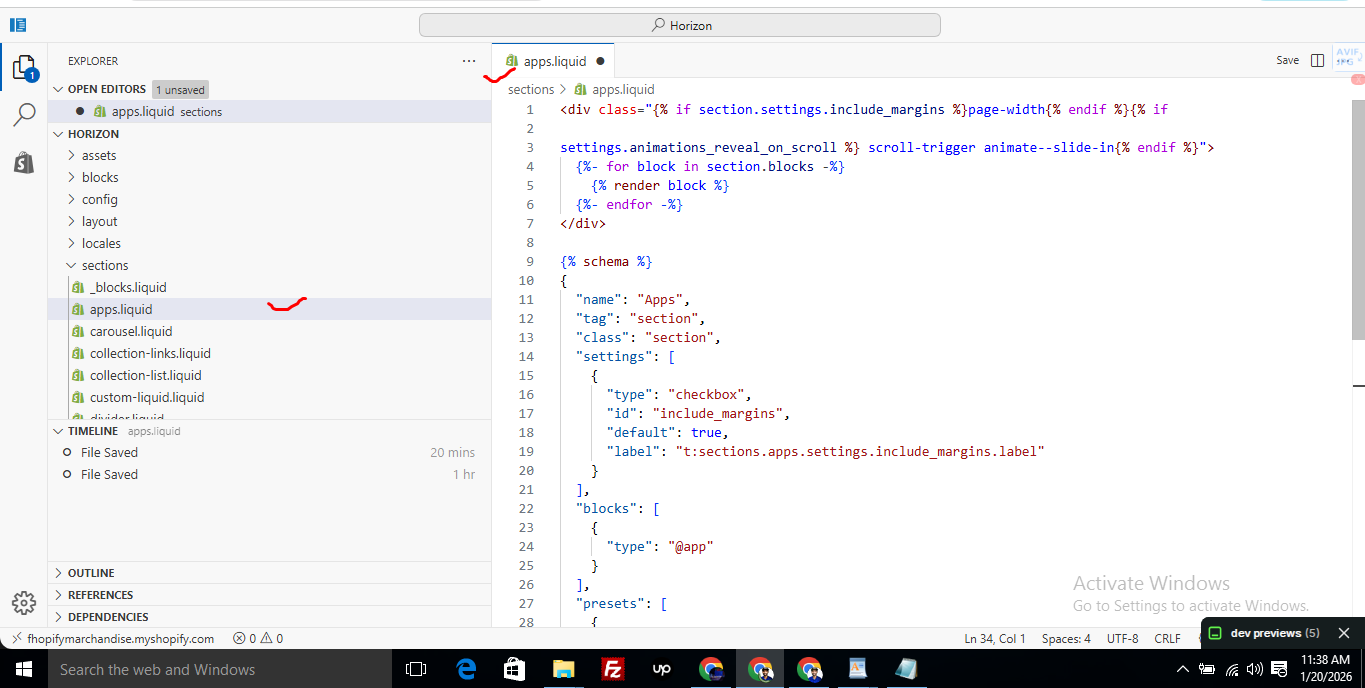This screenshot has height=688, width=1365.
Task: Collapse the Open Editors section
Action: coord(106,89)
